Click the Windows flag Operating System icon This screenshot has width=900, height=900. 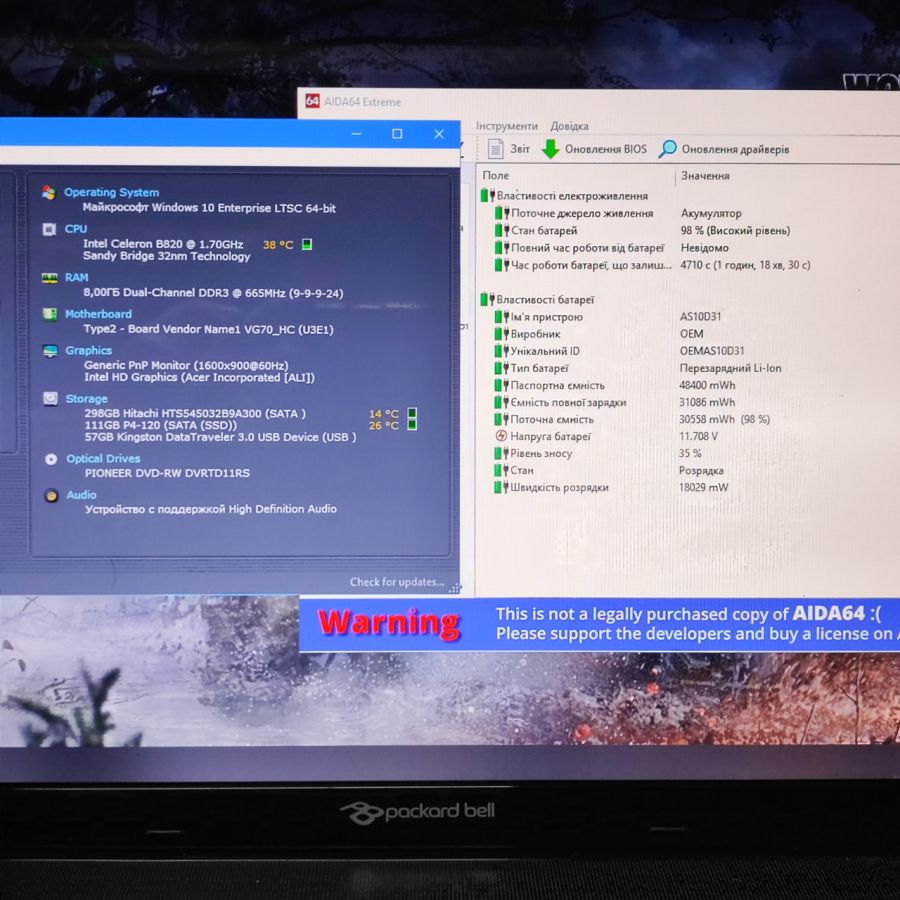pos(49,193)
